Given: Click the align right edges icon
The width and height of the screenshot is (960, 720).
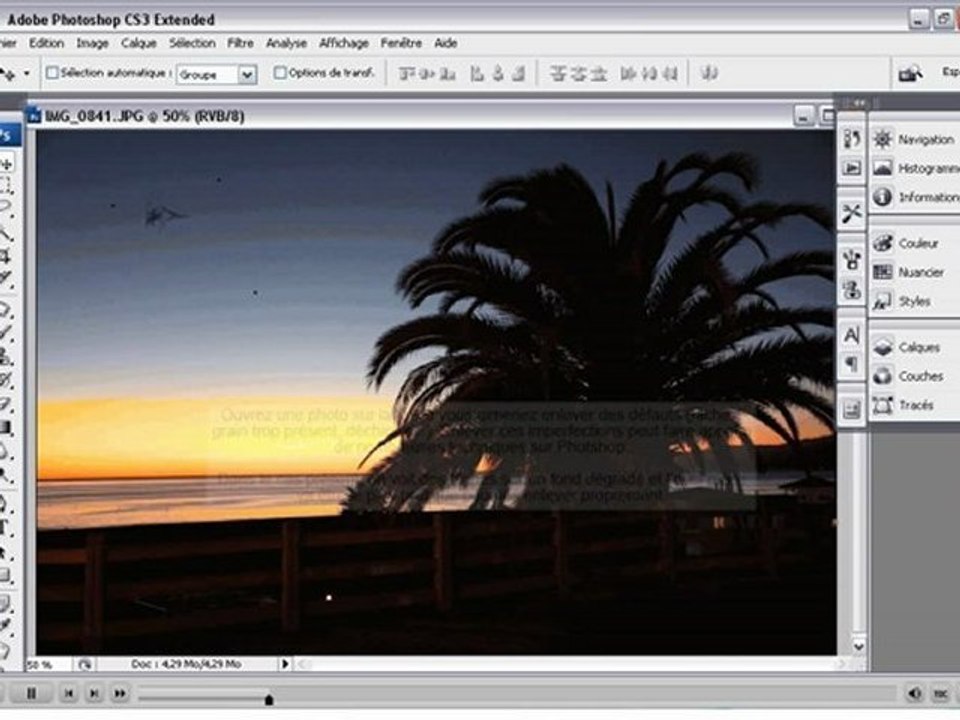Looking at the screenshot, I should (519, 74).
